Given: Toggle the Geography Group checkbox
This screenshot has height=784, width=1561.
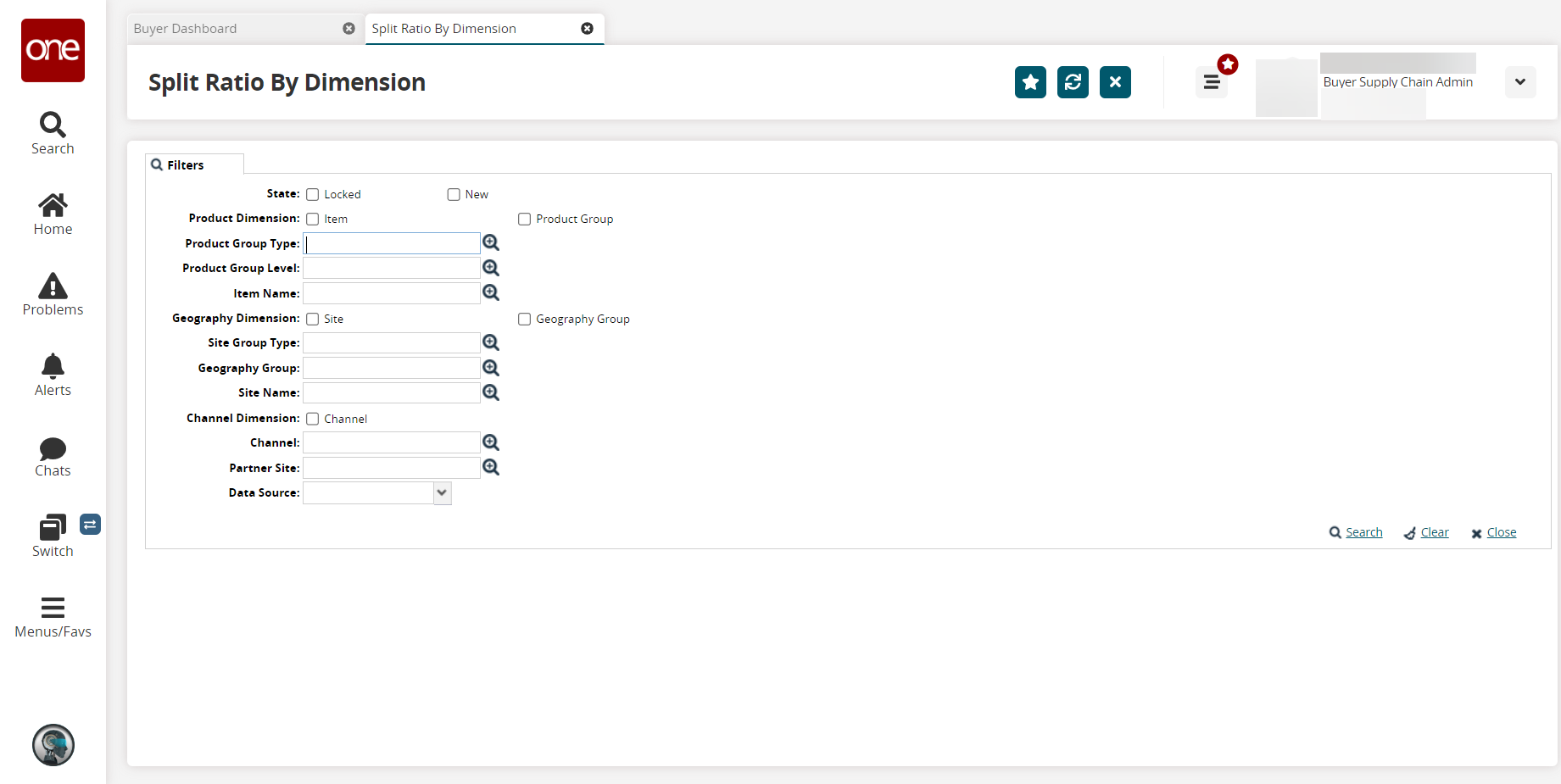Looking at the screenshot, I should click(525, 320).
